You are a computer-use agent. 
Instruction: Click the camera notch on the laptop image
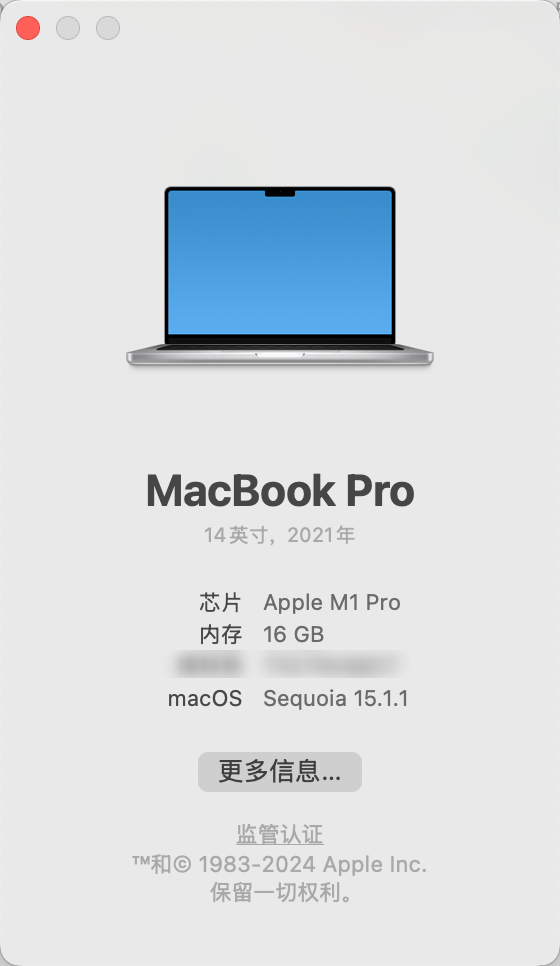tap(280, 193)
